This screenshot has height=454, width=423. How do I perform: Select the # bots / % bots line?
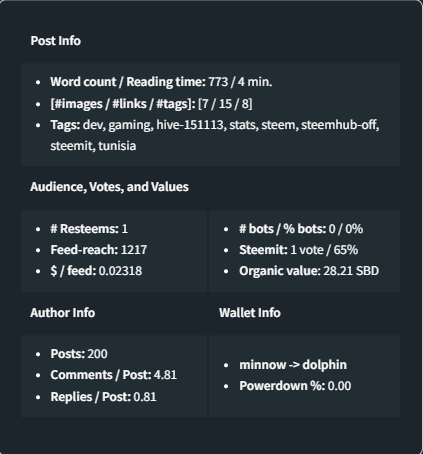(x=301, y=229)
